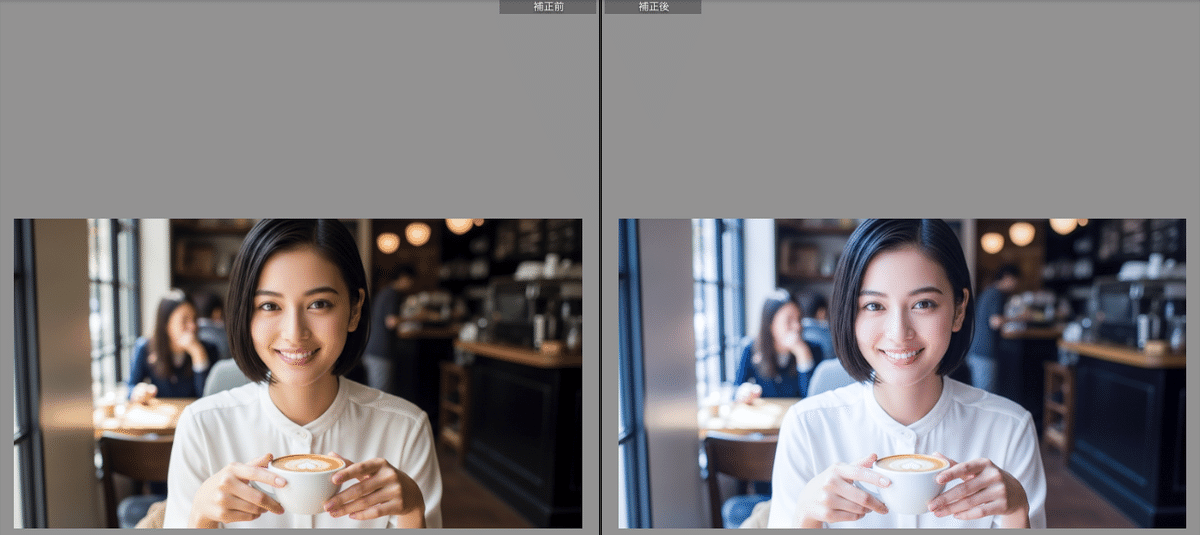1200x535 pixels.
Task: Click the hanging lamp lights in After photo
Action: 1021,234
